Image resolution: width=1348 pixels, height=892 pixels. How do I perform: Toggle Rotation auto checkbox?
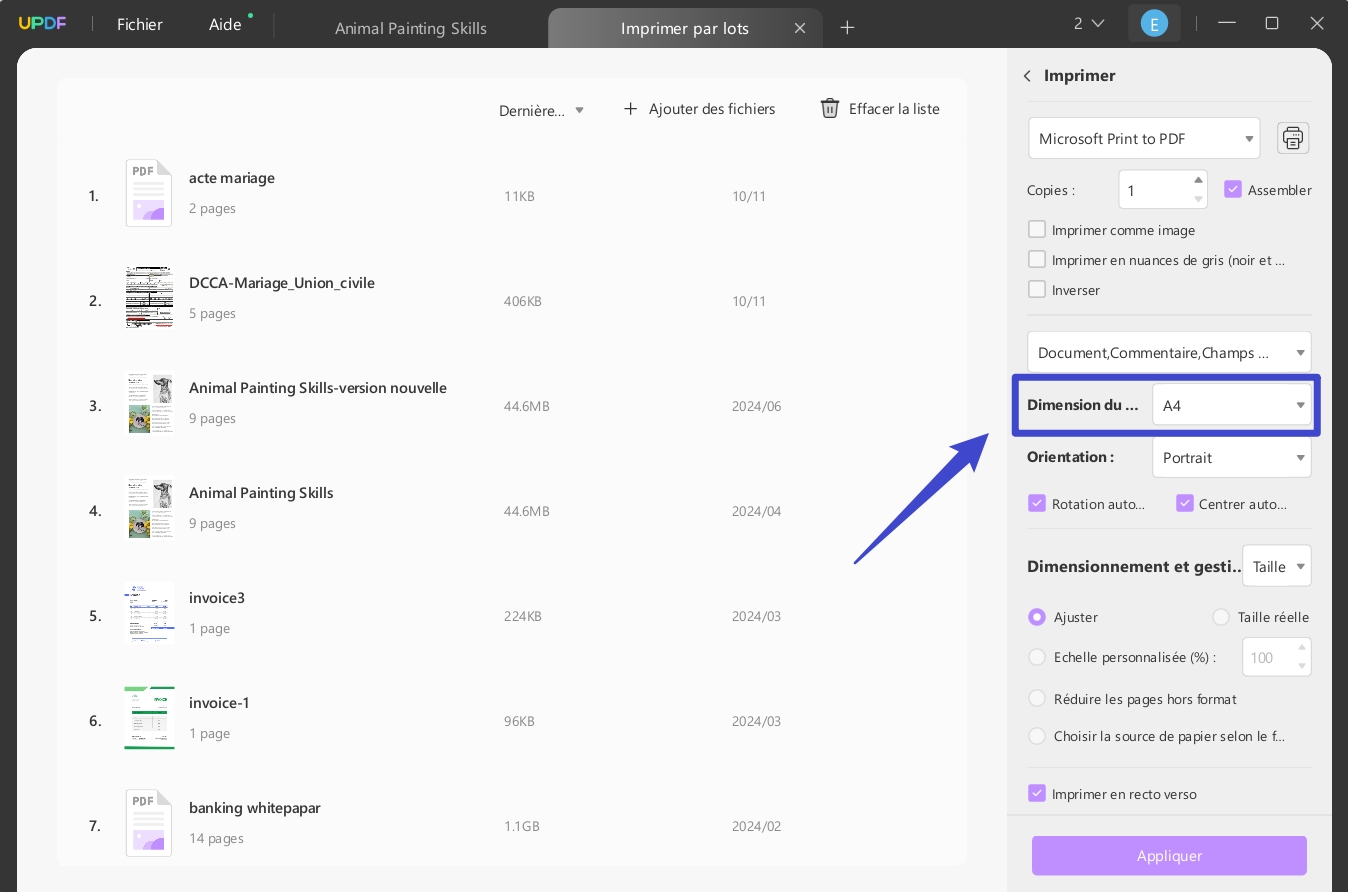(x=1037, y=503)
